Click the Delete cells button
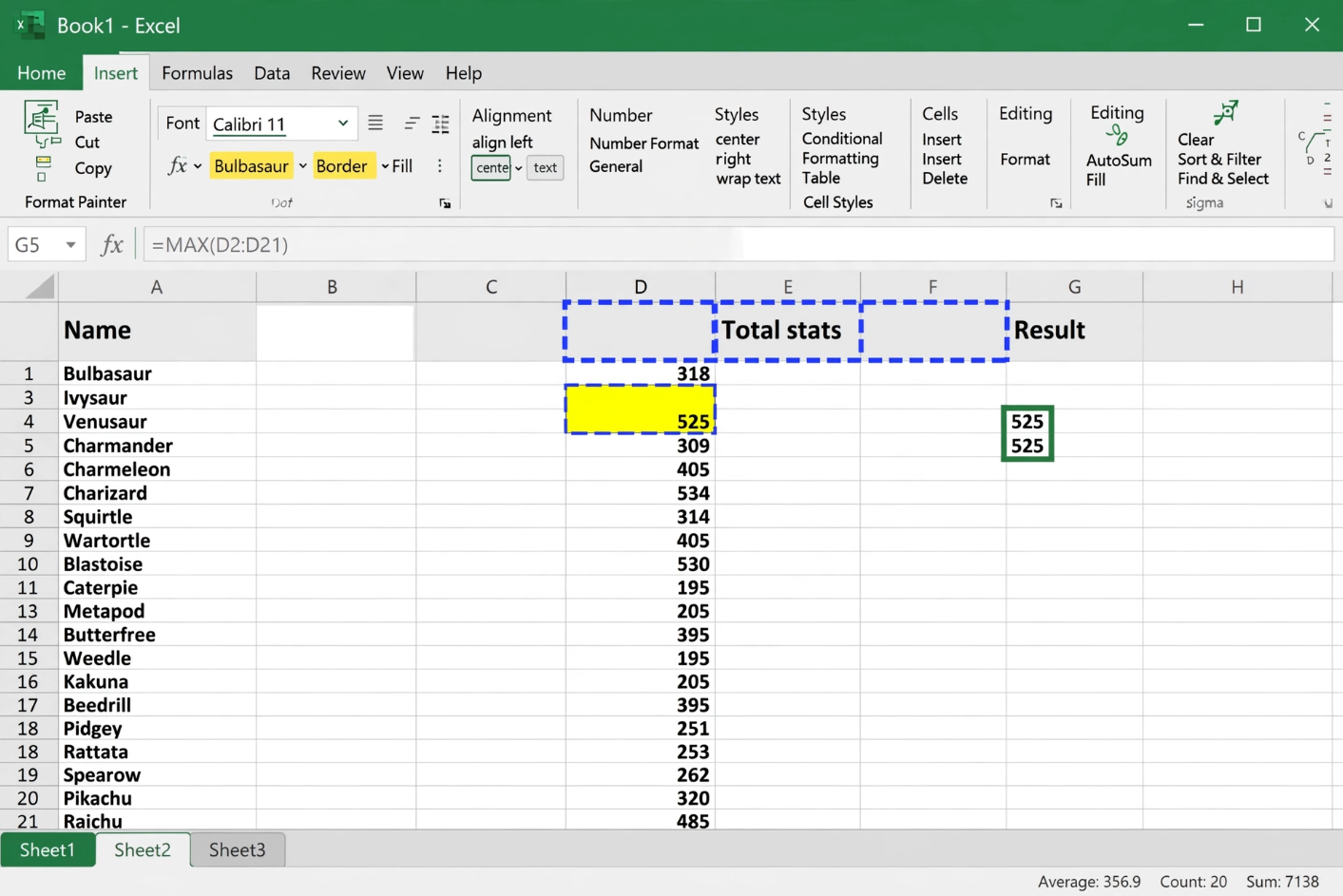The width and height of the screenshot is (1343, 896). [x=945, y=179]
